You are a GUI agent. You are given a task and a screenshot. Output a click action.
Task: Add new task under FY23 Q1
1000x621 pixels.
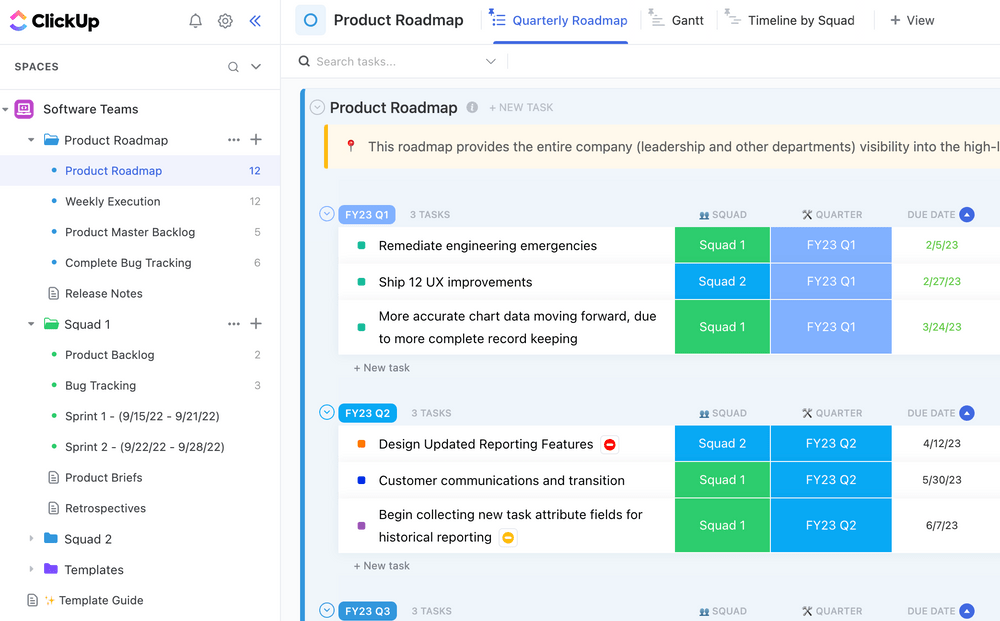click(381, 368)
